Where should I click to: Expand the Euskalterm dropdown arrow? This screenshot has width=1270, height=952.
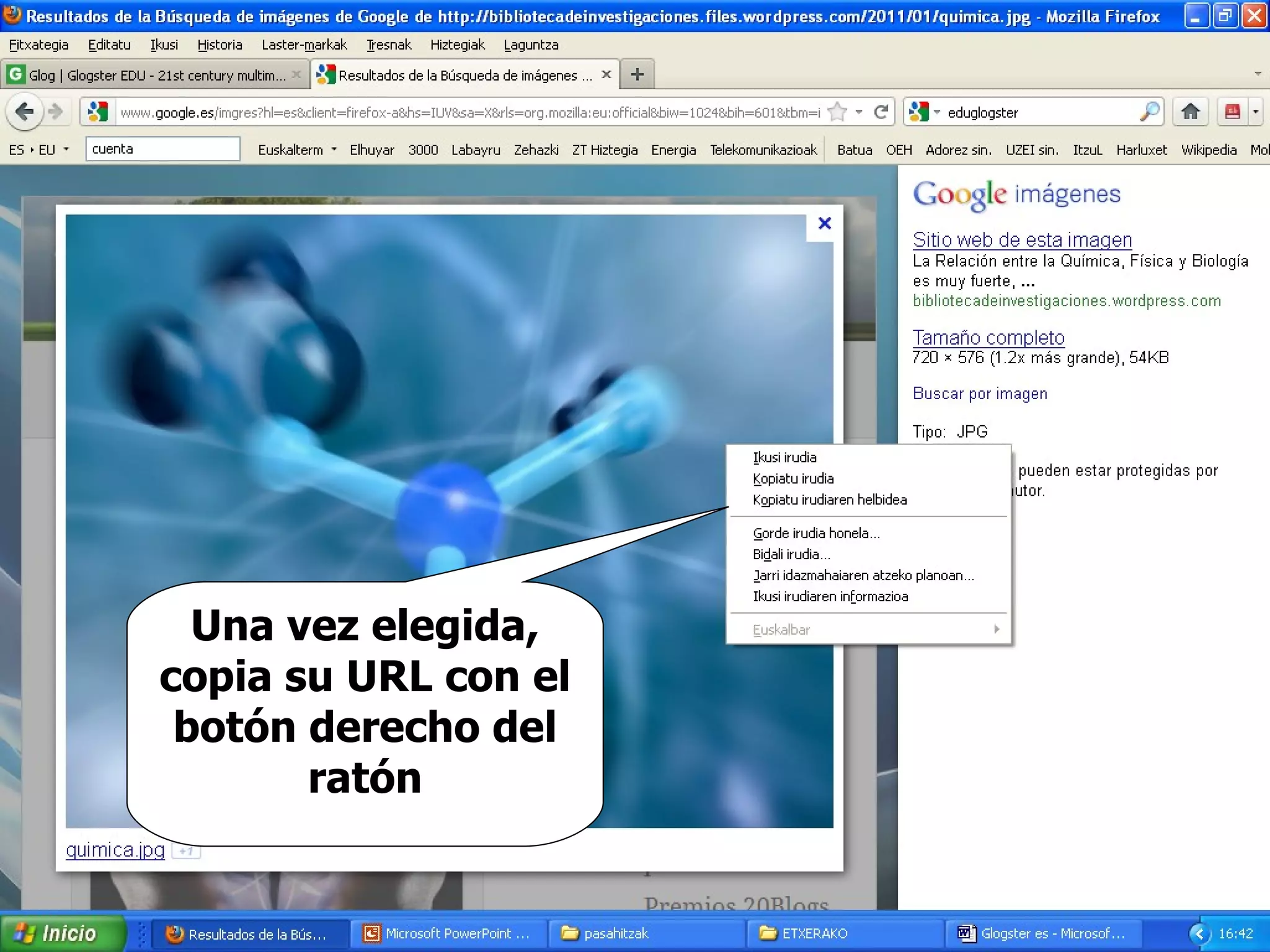pos(334,149)
